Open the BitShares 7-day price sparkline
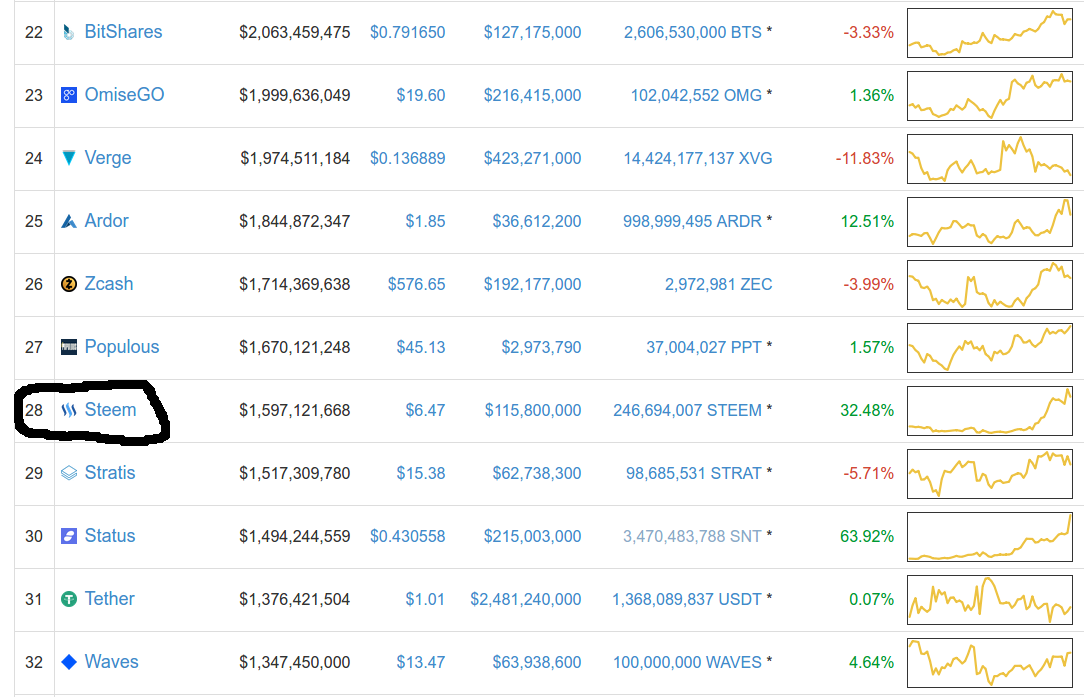This screenshot has height=697, width=1088. point(989,33)
